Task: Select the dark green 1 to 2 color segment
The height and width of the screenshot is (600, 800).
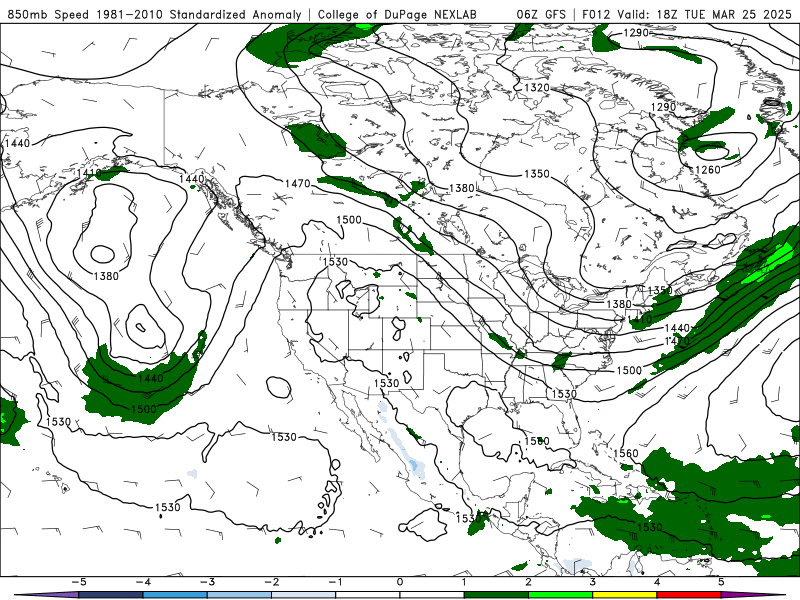Action: click(x=496, y=595)
